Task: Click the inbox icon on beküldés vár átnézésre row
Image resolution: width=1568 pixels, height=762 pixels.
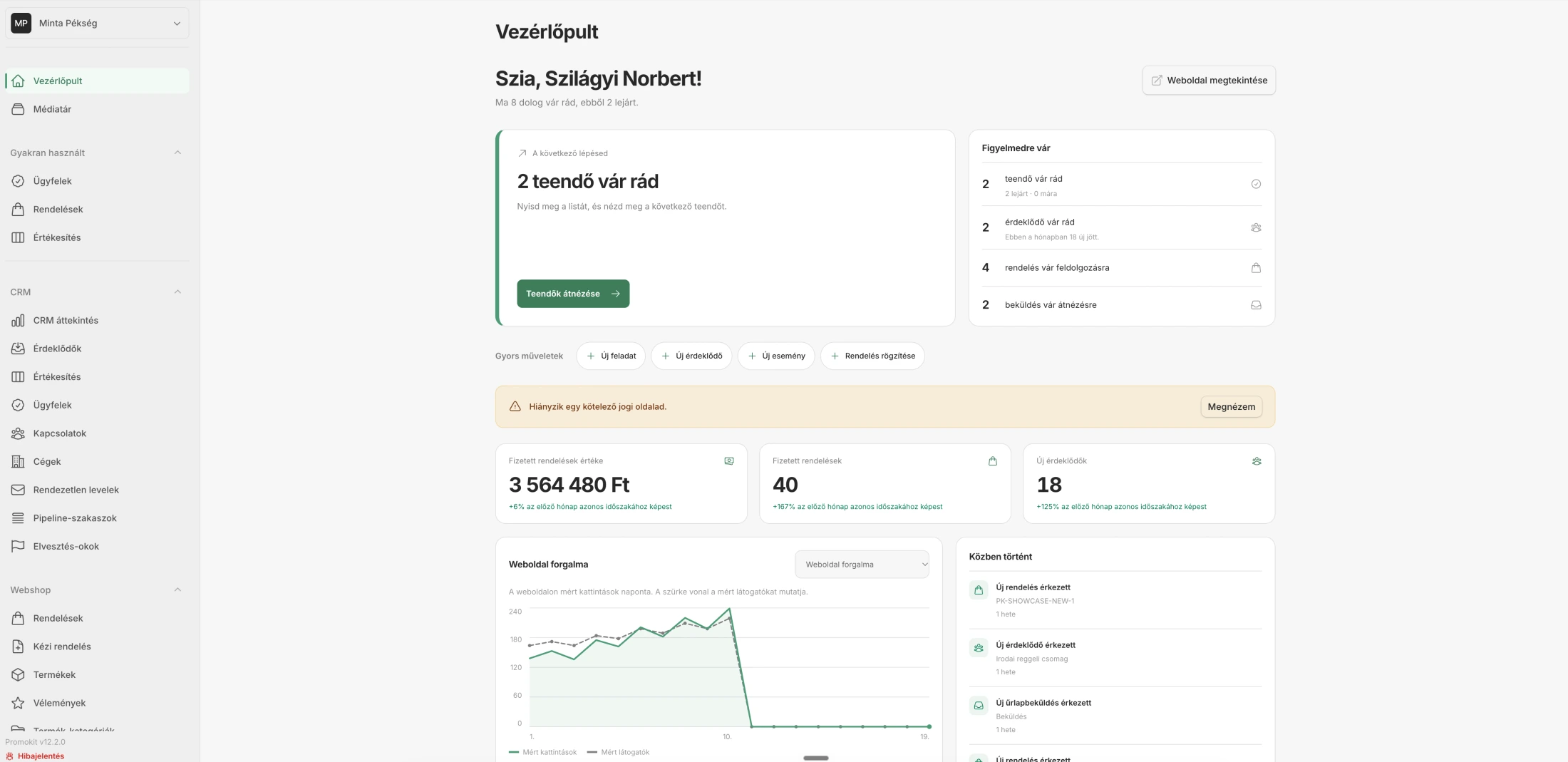Action: pyautogui.click(x=1256, y=305)
